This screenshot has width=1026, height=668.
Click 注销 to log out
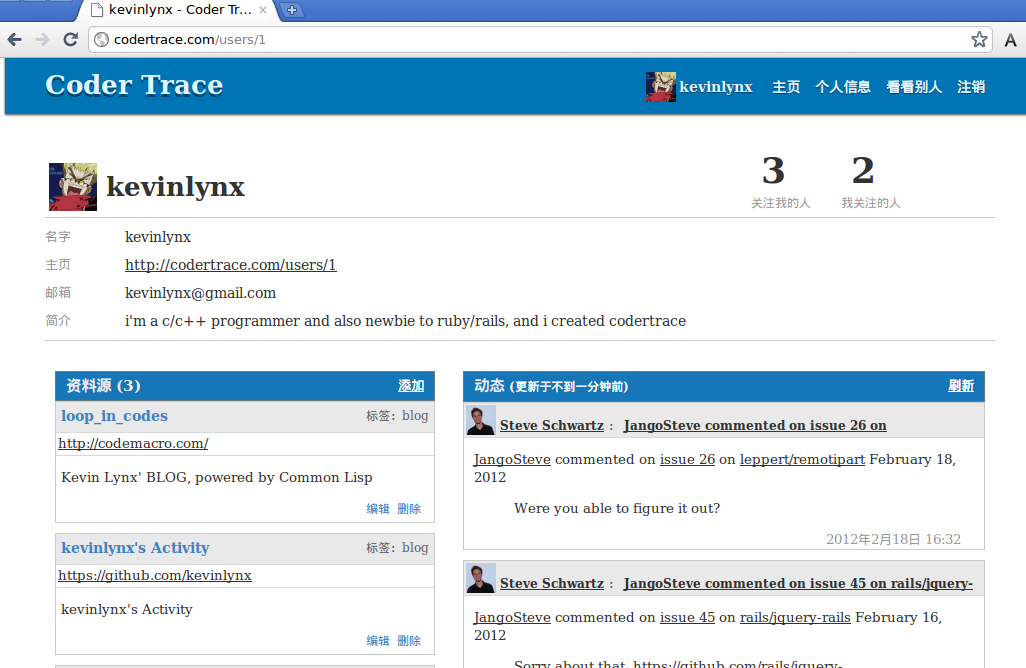(x=971, y=87)
